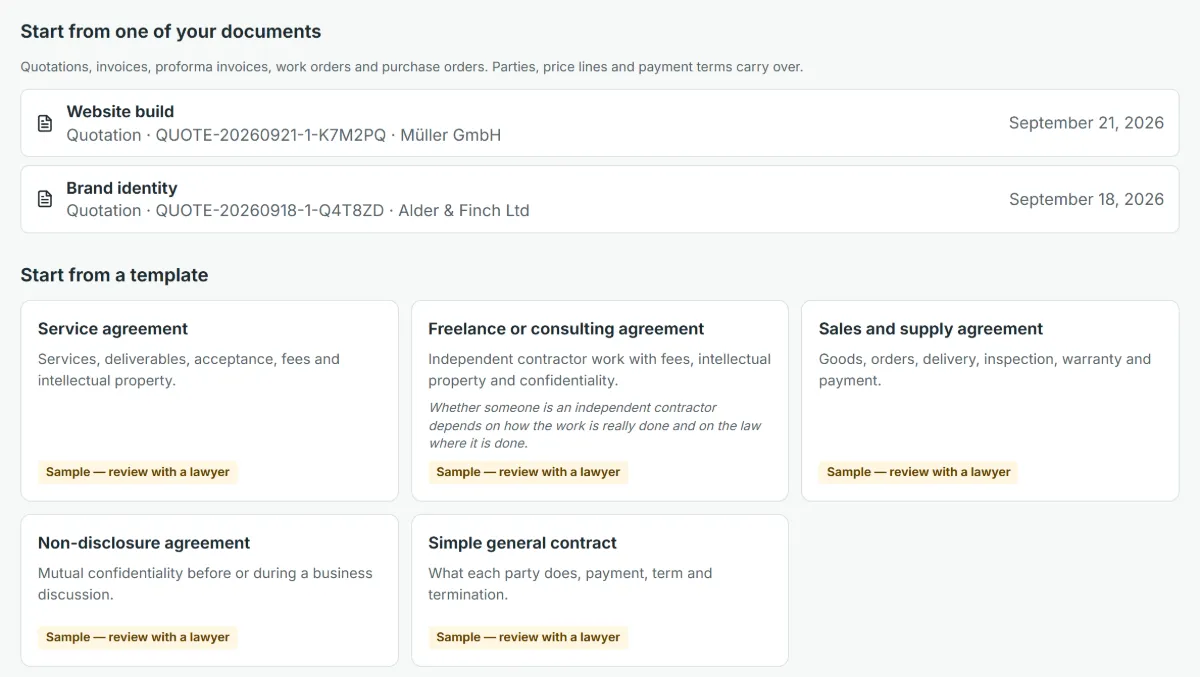
Task: Click the Sample badge on Freelance or consulting agreement
Action: (x=528, y=472)
